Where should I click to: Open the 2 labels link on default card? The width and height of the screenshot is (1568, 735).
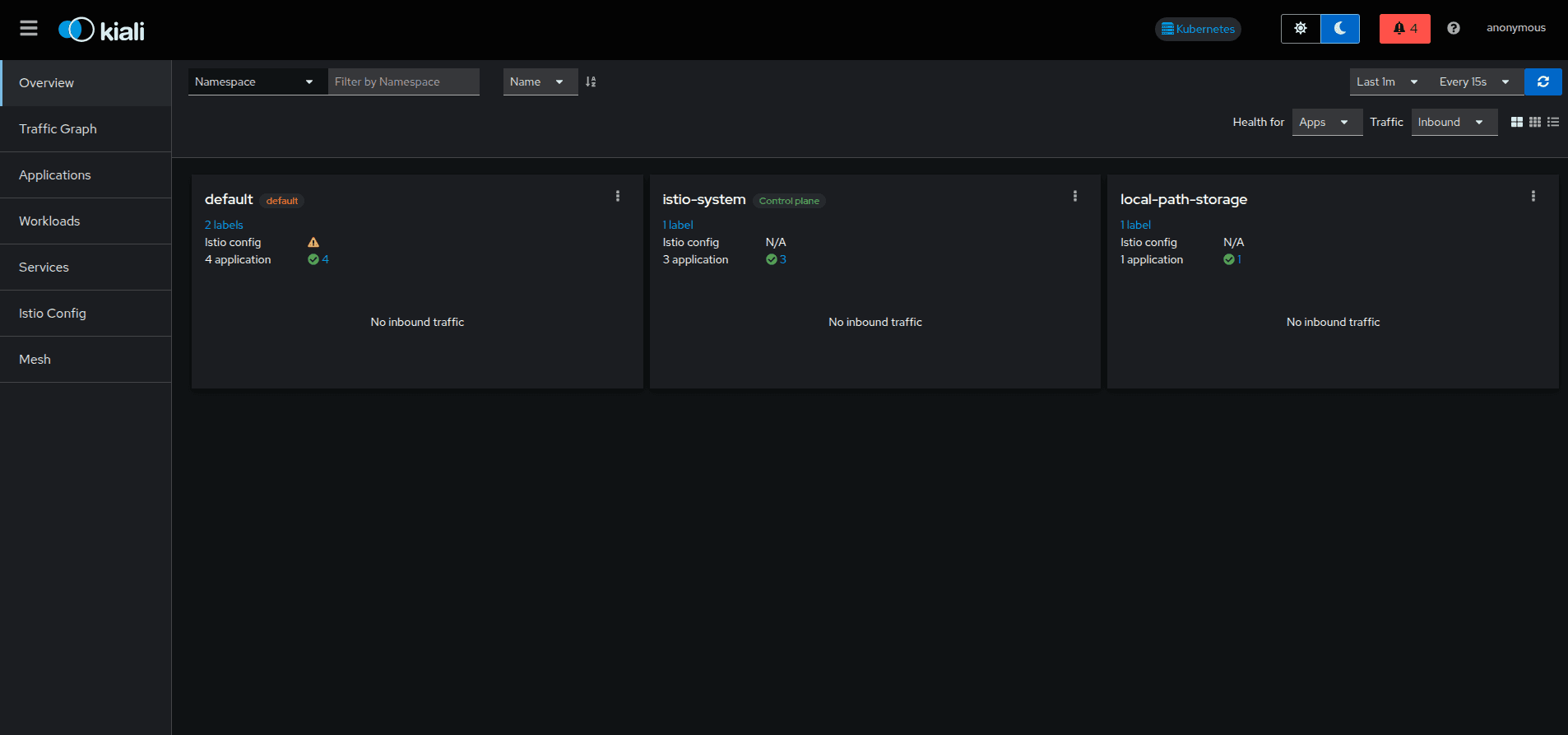pos(224,225)
